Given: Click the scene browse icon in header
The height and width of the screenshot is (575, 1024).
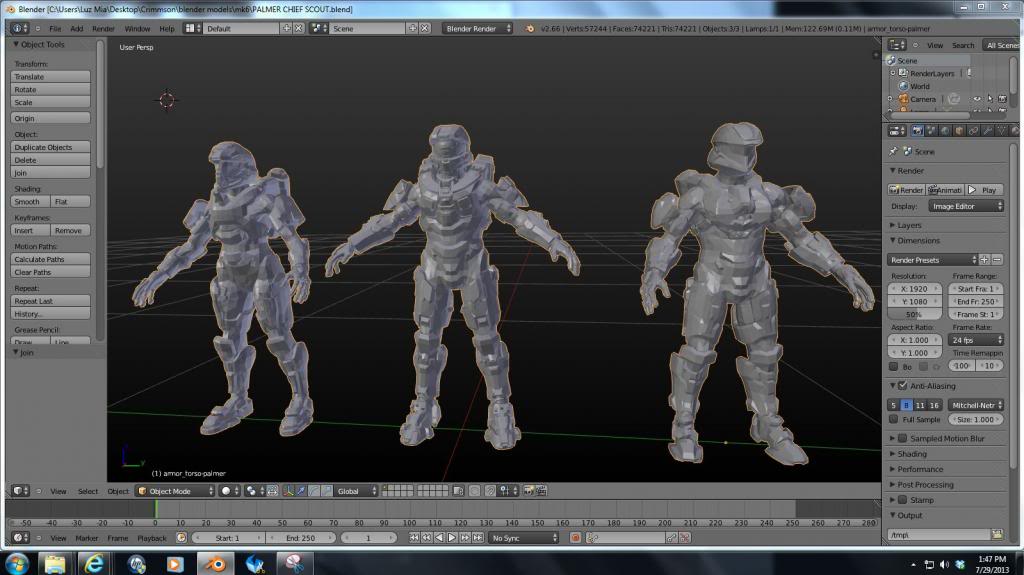Looking at the screenshot, I should [x=319, y=28].
